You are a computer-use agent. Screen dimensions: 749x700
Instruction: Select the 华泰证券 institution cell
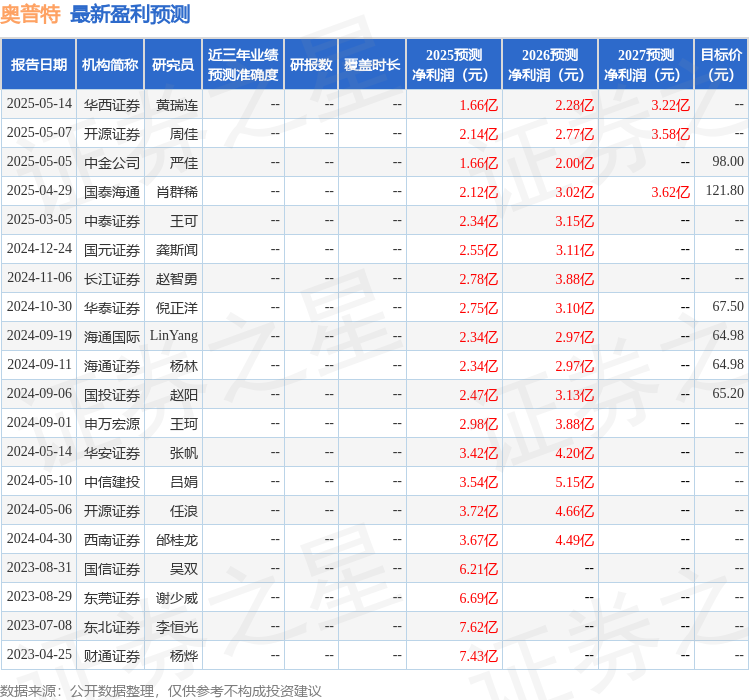click(112, 308)
